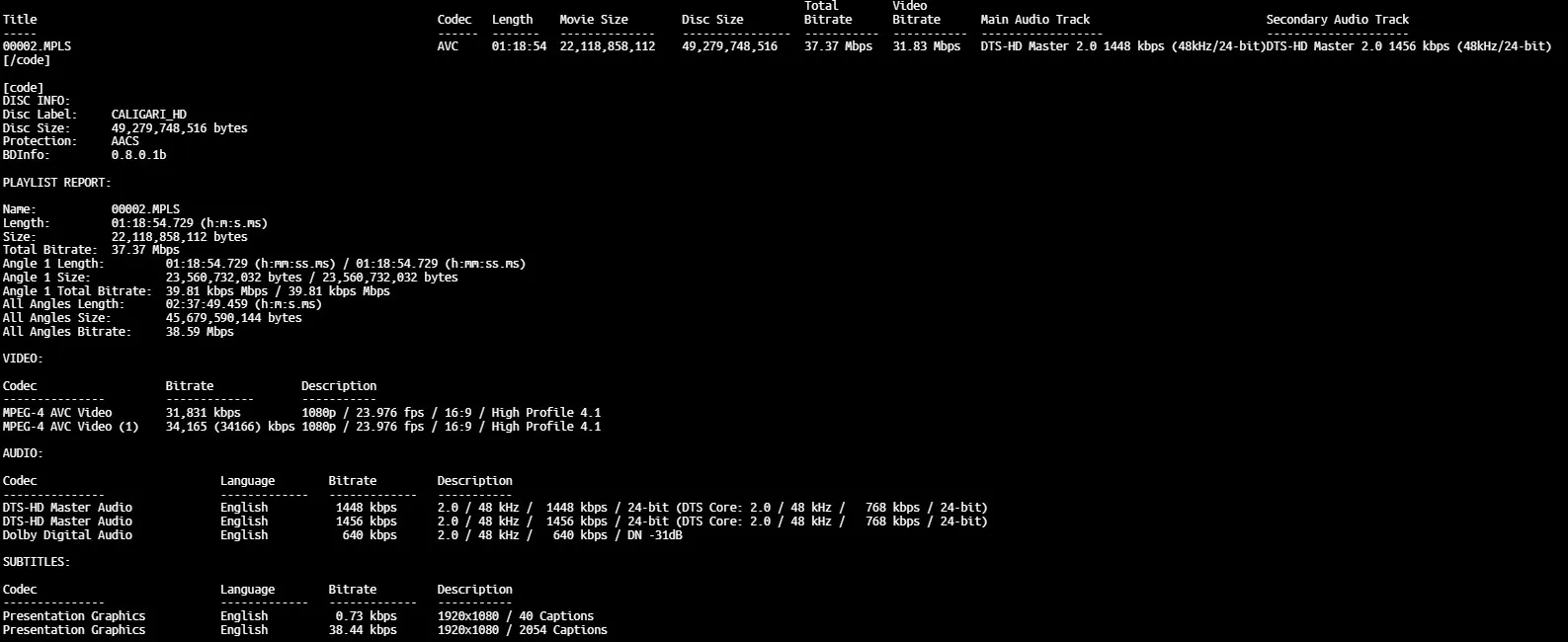
Task: Click the closing [/code] tag
Action: pos(27,60)
